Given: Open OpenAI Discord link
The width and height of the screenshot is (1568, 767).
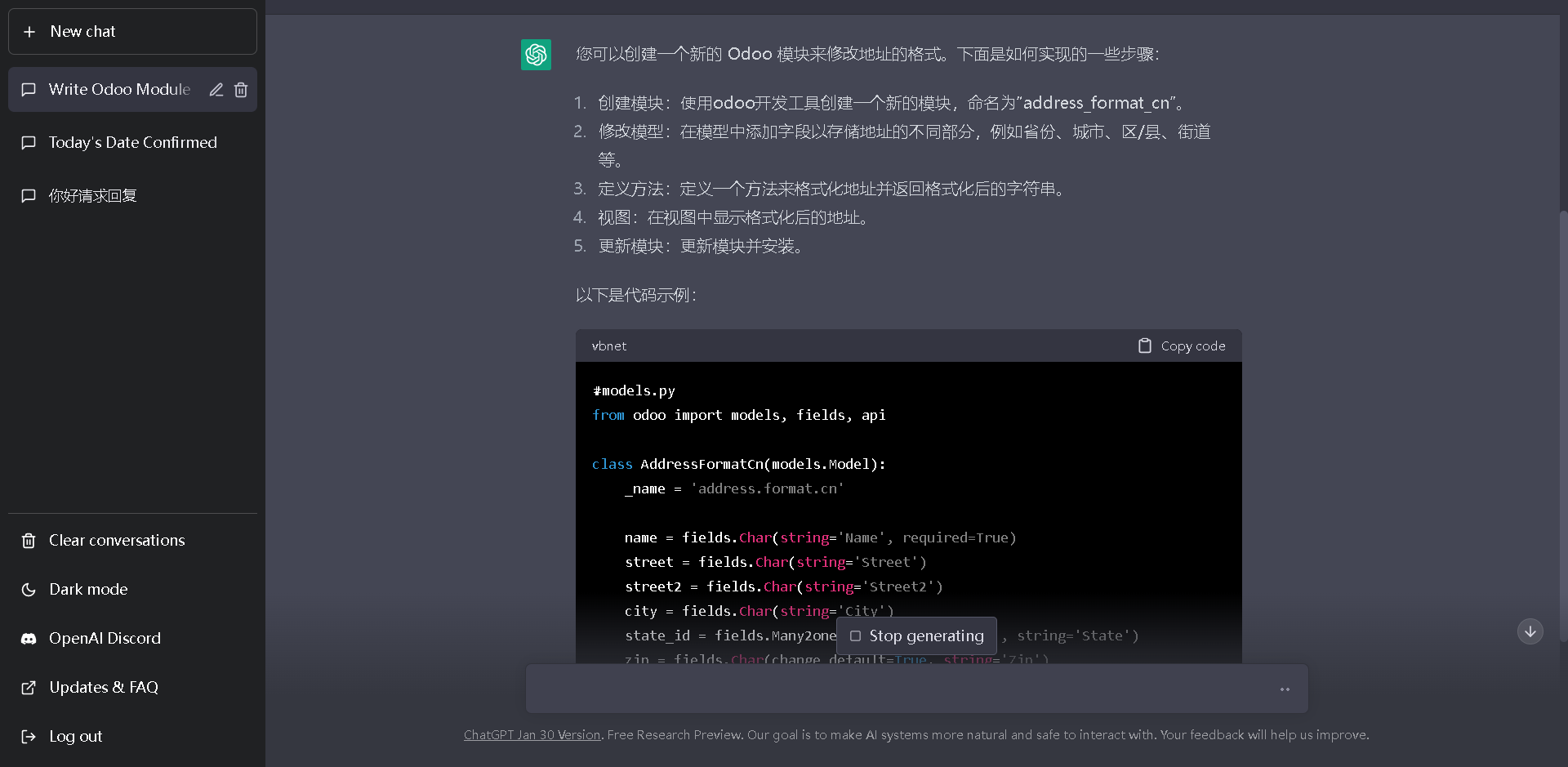Looking at the screenshot, I should coord(132,639).
